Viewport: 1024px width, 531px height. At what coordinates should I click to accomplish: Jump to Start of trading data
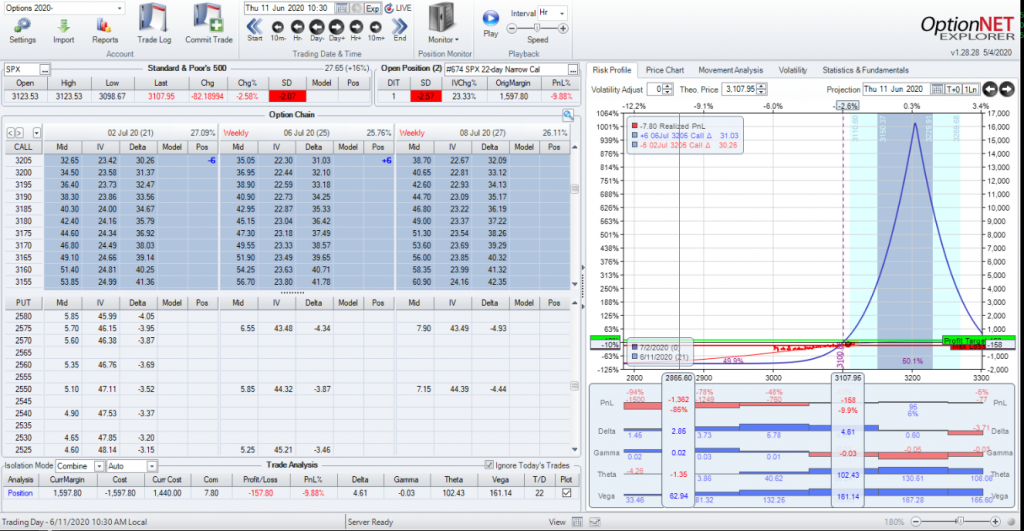coord(255,26)
